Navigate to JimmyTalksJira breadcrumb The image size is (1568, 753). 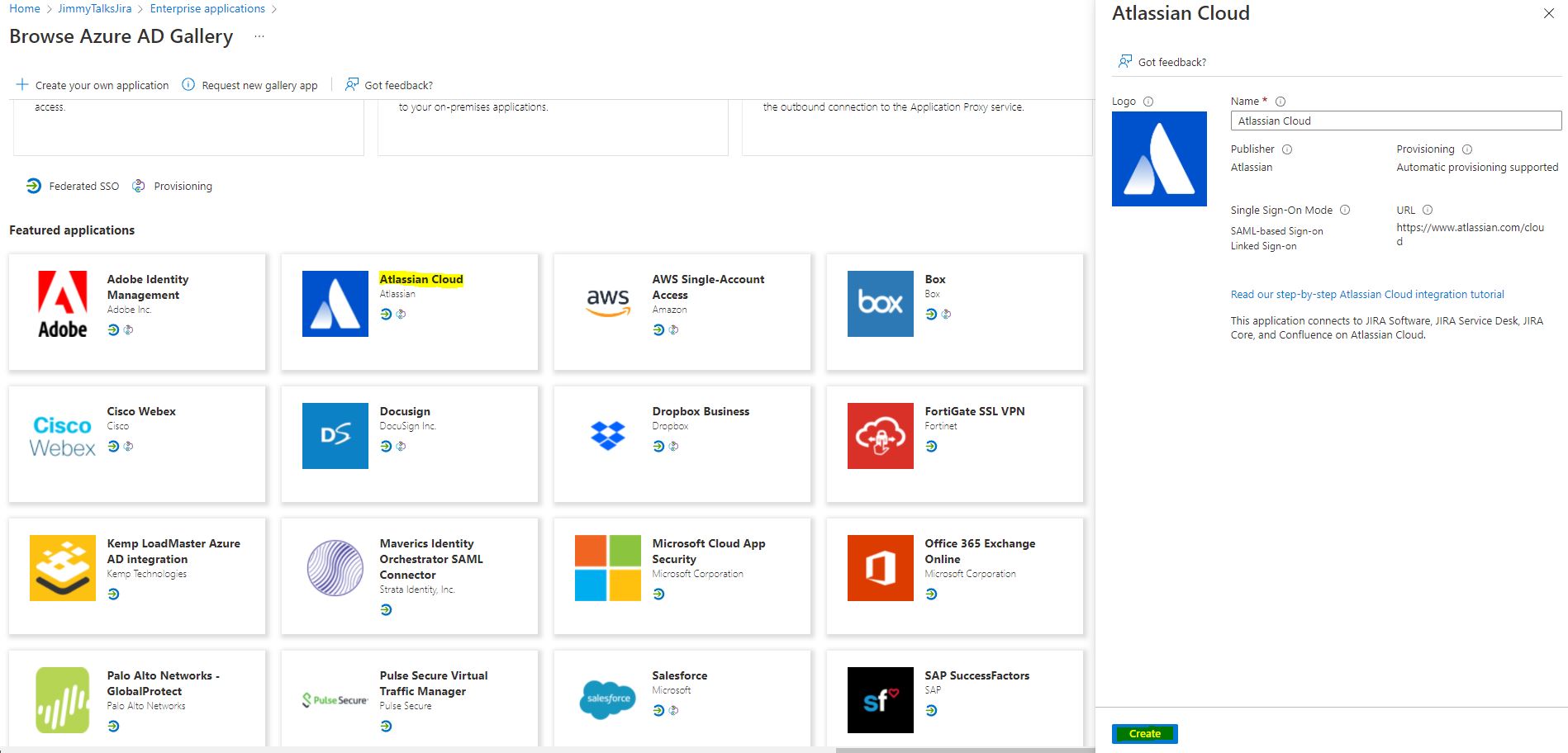click(x=95, y=8)
